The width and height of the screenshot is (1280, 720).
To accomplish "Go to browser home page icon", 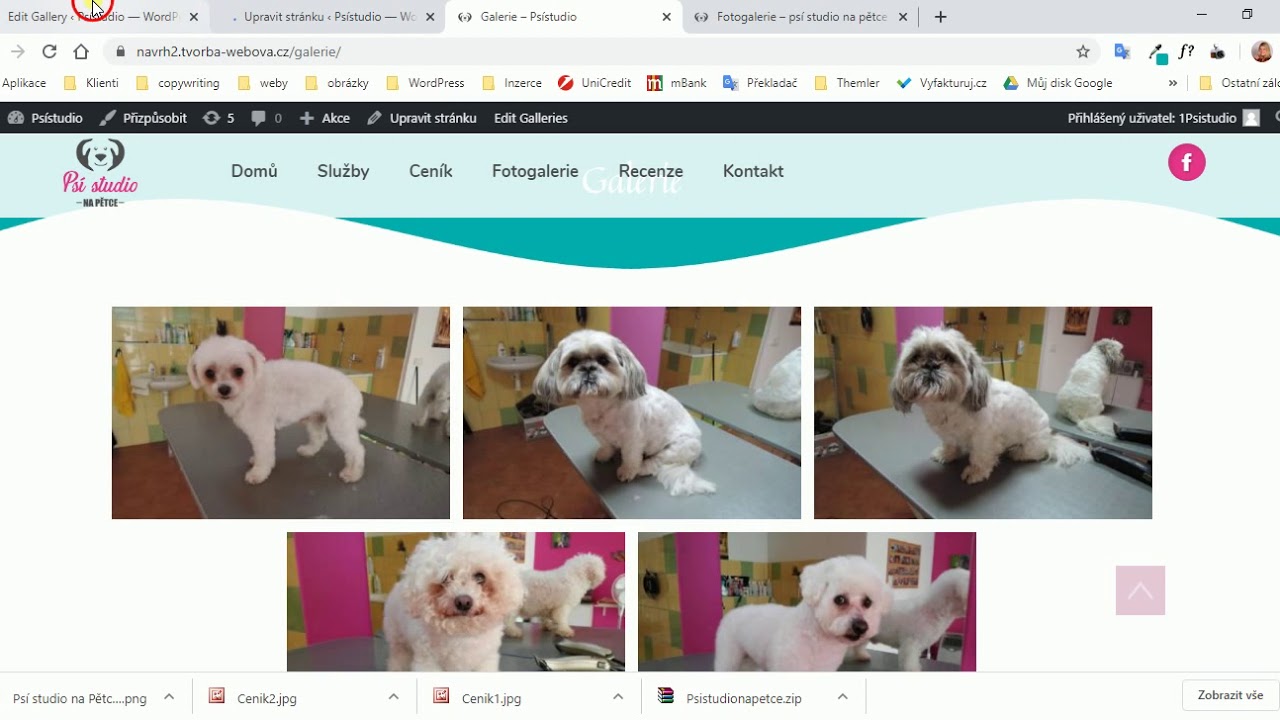I will [x=81, y=52].
